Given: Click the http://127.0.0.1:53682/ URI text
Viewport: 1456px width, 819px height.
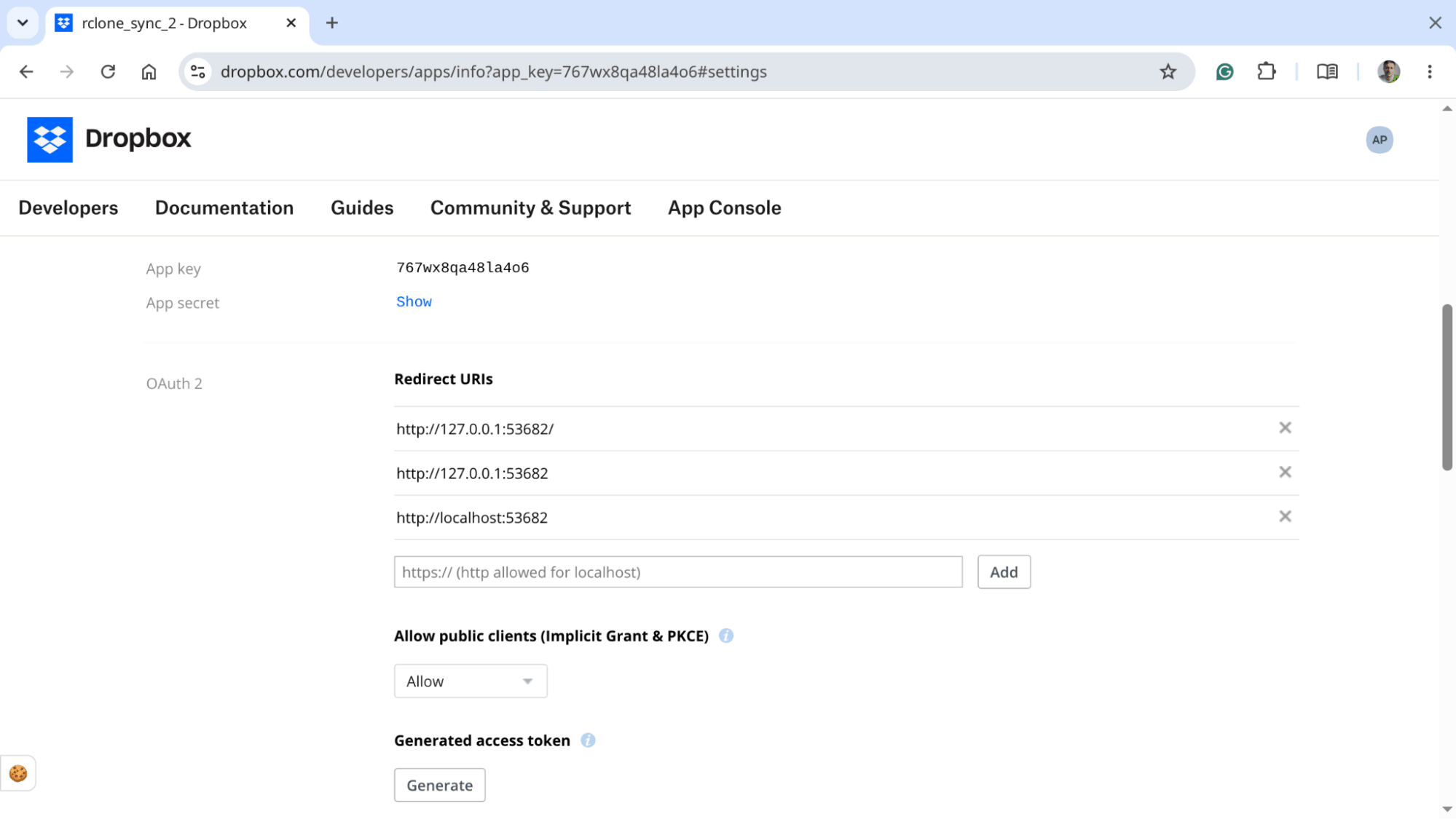Looking at the screenshot, I should point(475,429).
